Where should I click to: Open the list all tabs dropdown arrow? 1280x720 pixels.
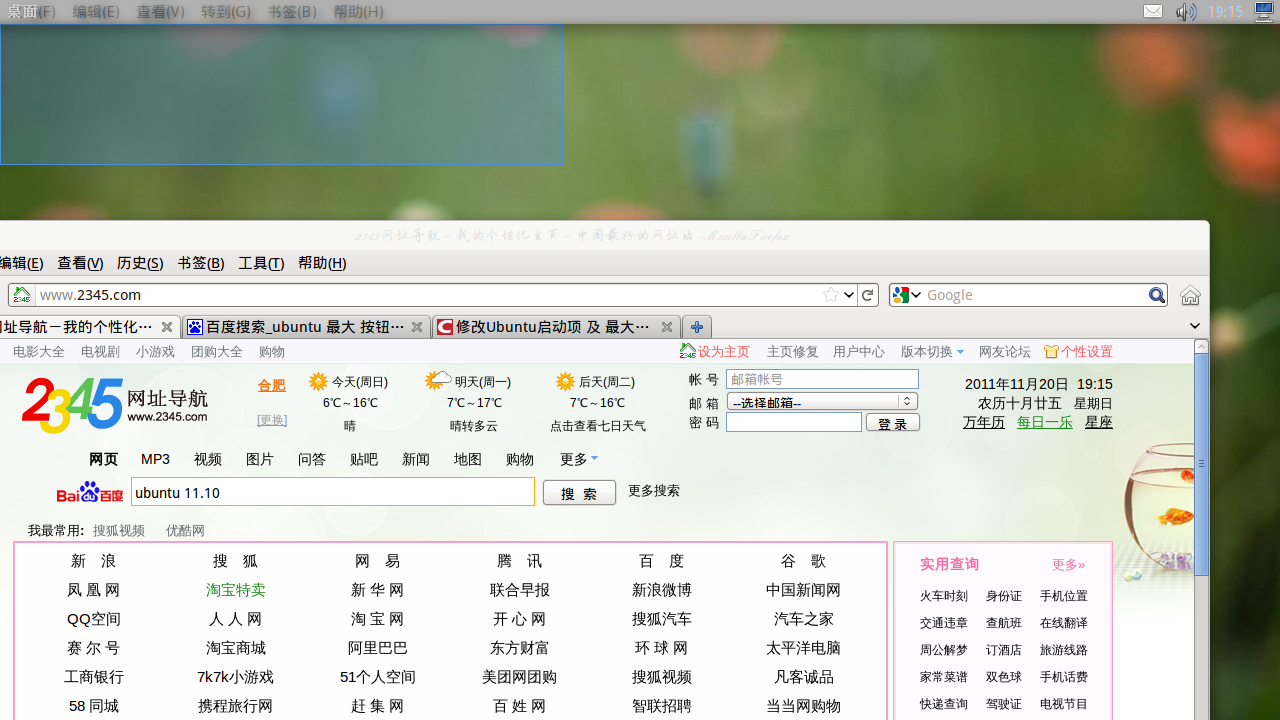1195,326
